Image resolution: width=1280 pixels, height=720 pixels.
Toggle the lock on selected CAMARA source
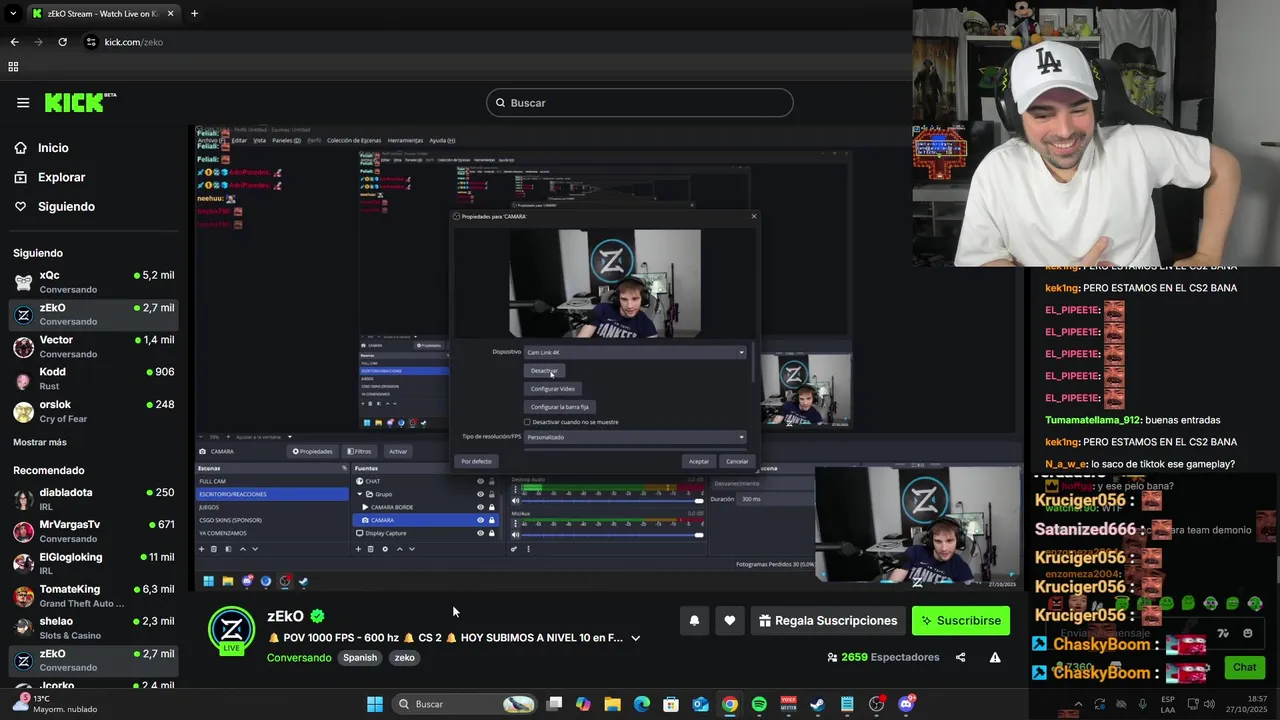click(x=492, y=520)
